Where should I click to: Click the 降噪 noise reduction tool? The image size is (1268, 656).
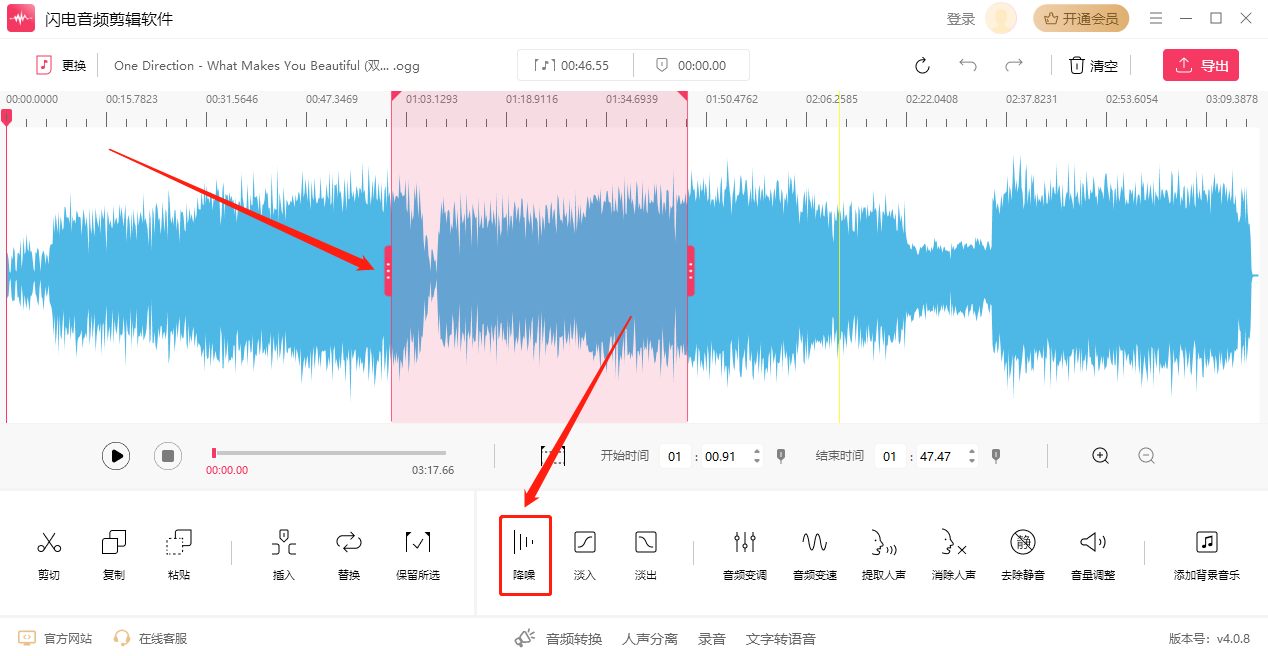(525, 554)
